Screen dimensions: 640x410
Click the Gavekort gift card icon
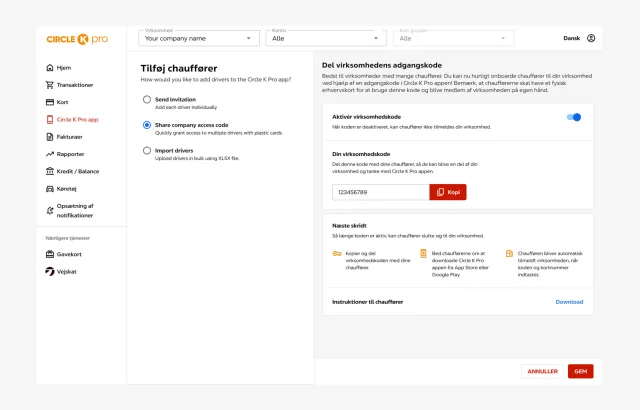pos(50,254)
